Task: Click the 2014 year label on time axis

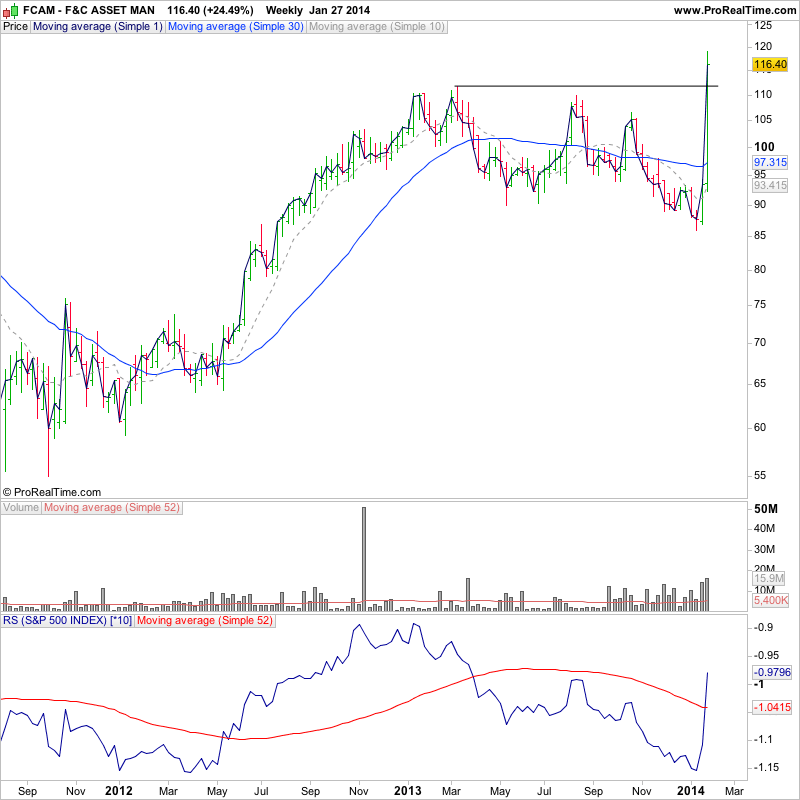Action: [x=691, y=791]
